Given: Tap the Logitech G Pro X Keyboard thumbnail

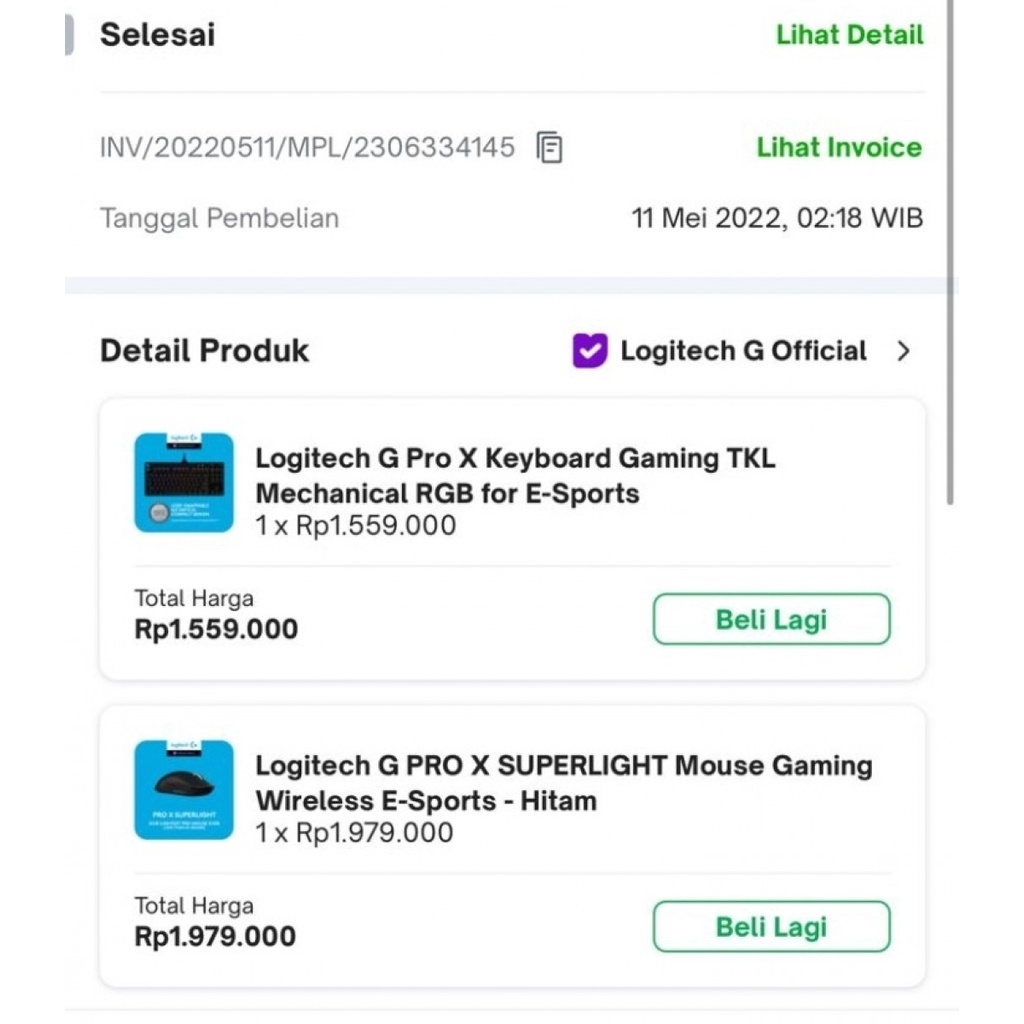Looking at the screenshot, I should pyautogui.click(x=184, y=482).
